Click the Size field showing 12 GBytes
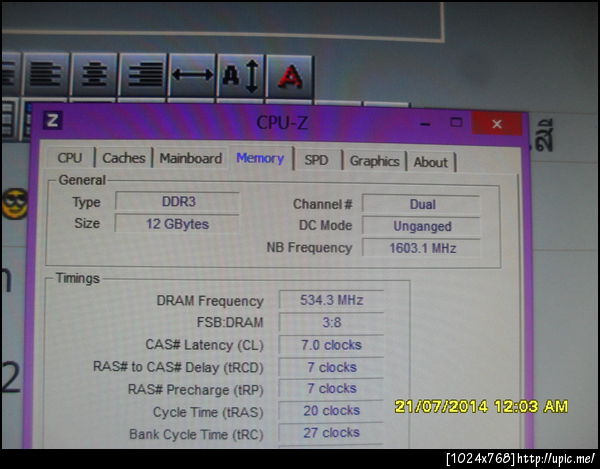 [x=178, y=224]
